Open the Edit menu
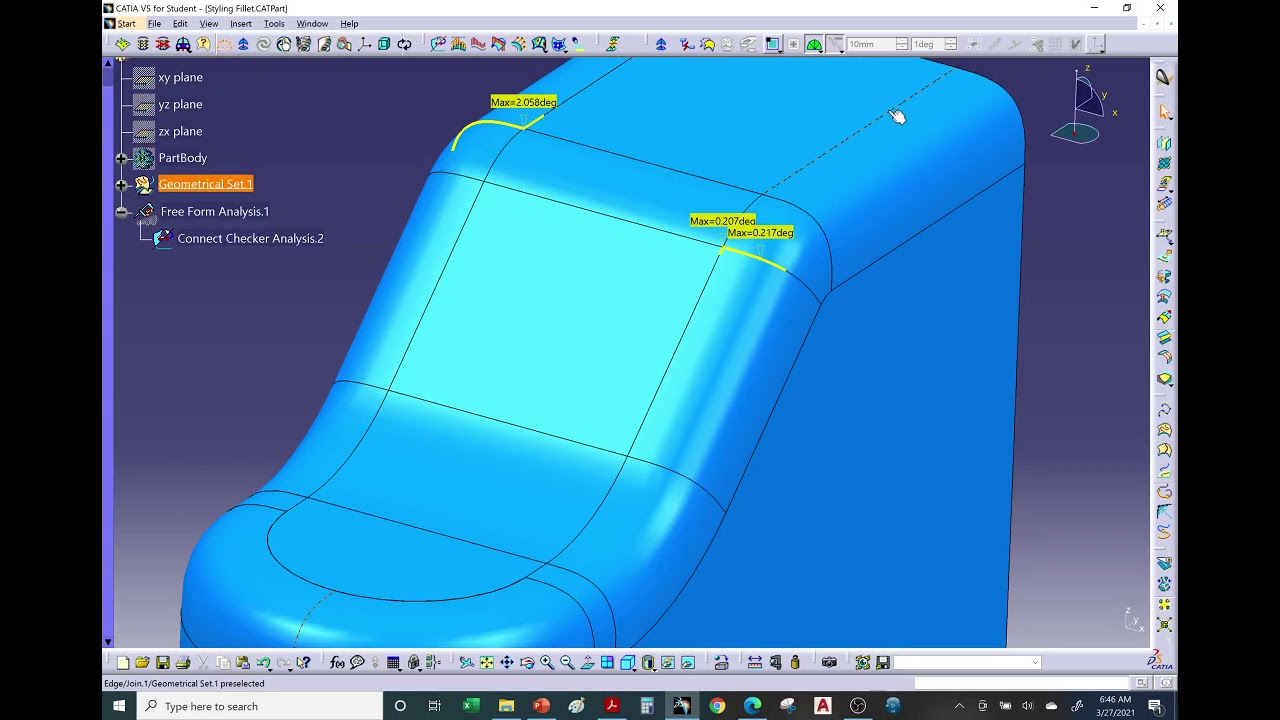1280x720 pixels. (x=180, y=24)
